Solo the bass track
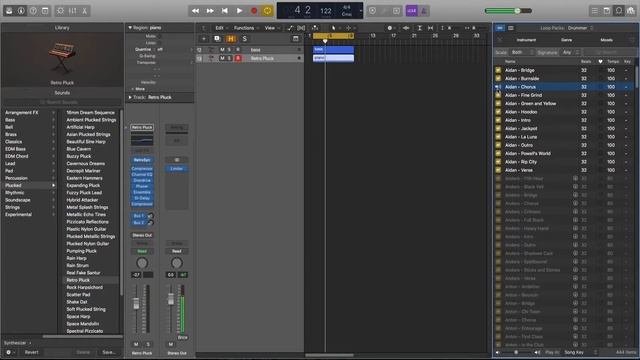Viewport: 640px width, 360px height. pos(229,50)
